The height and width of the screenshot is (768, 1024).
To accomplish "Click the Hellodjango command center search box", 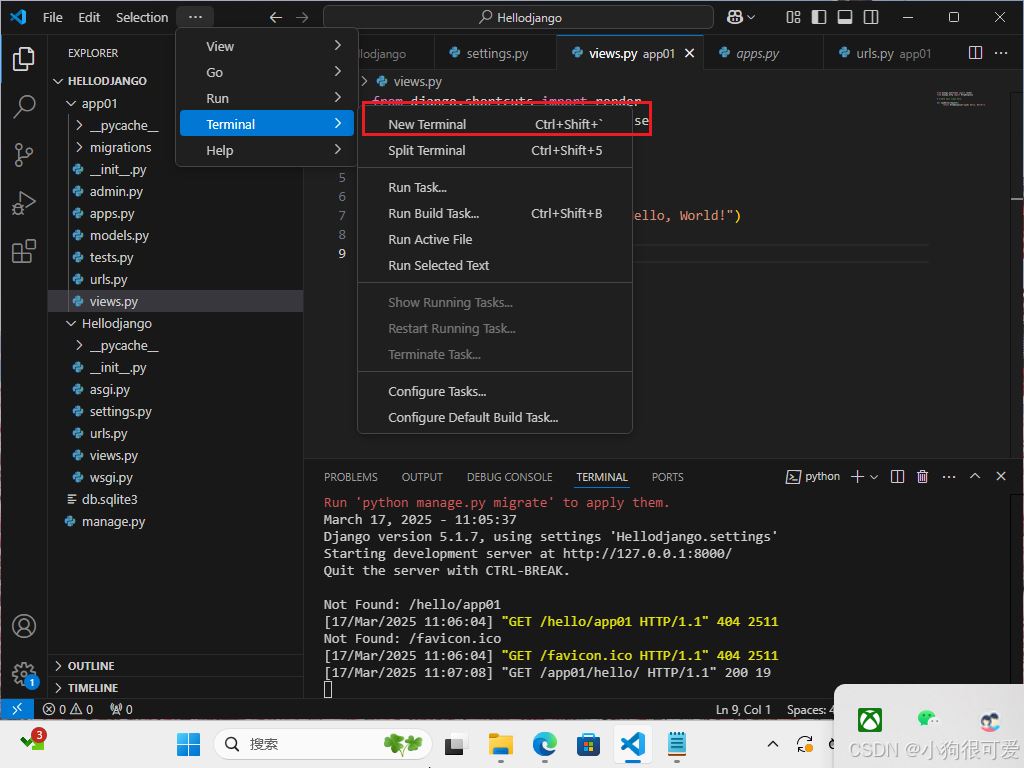I will pyautogui.click(x=519, y=18).
